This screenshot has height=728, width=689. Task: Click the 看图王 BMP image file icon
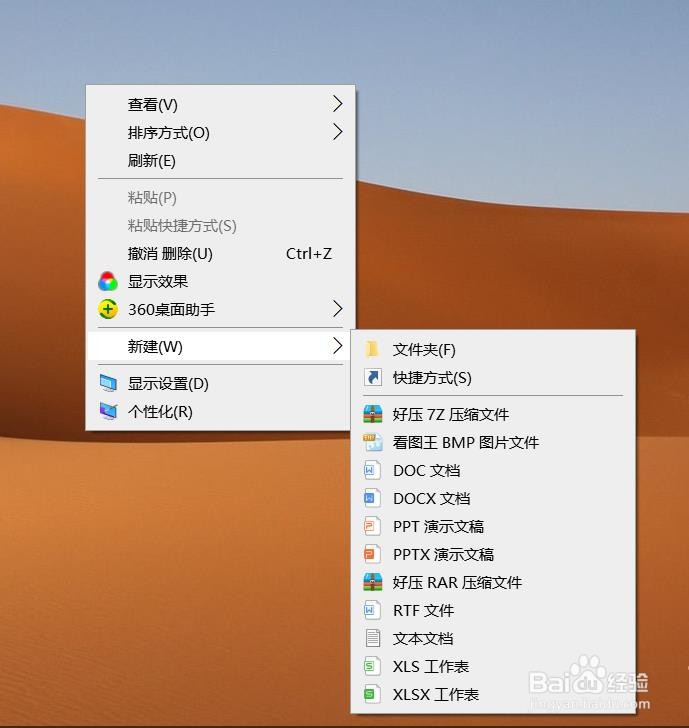coord(373,442)
